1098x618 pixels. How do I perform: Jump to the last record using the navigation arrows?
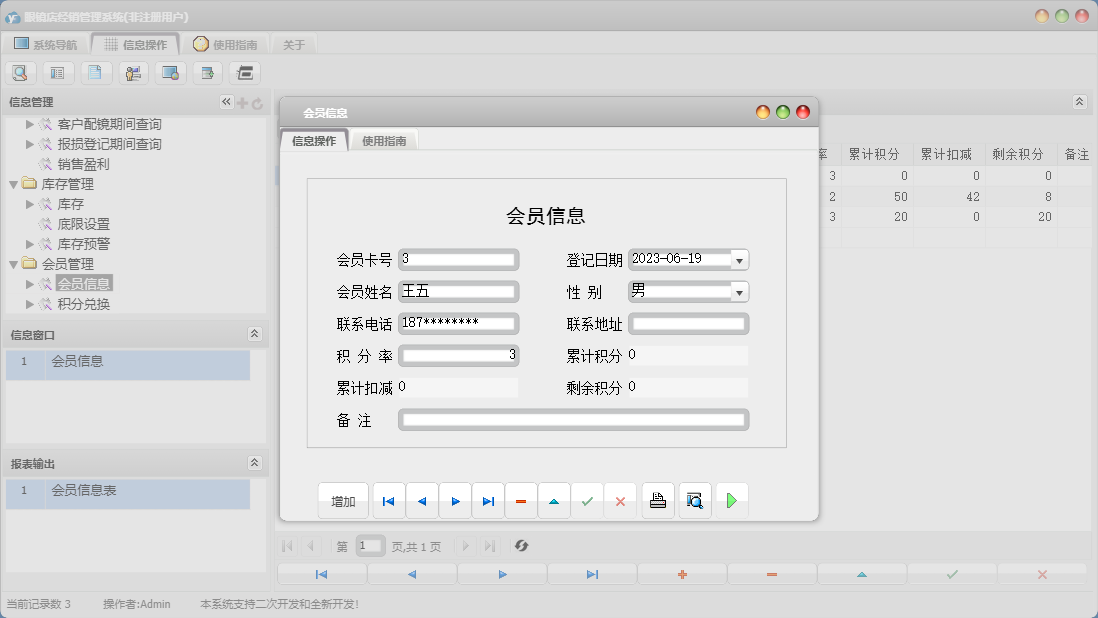(x=488, y=500)
